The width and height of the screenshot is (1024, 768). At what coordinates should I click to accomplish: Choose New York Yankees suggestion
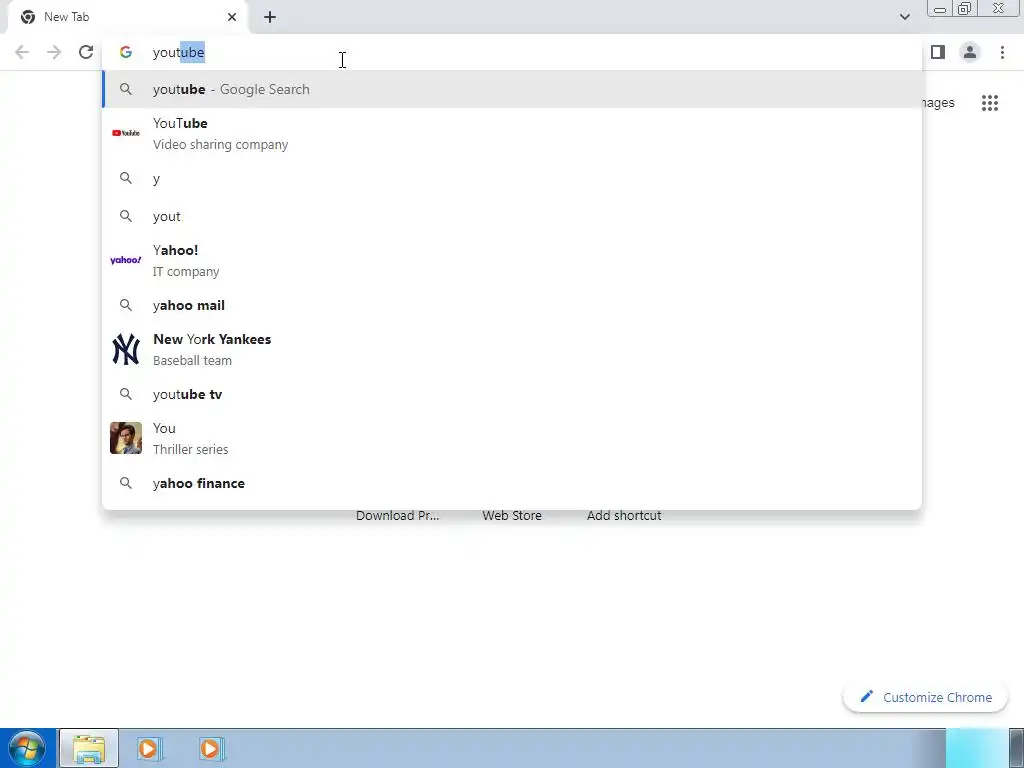(512, 349)
